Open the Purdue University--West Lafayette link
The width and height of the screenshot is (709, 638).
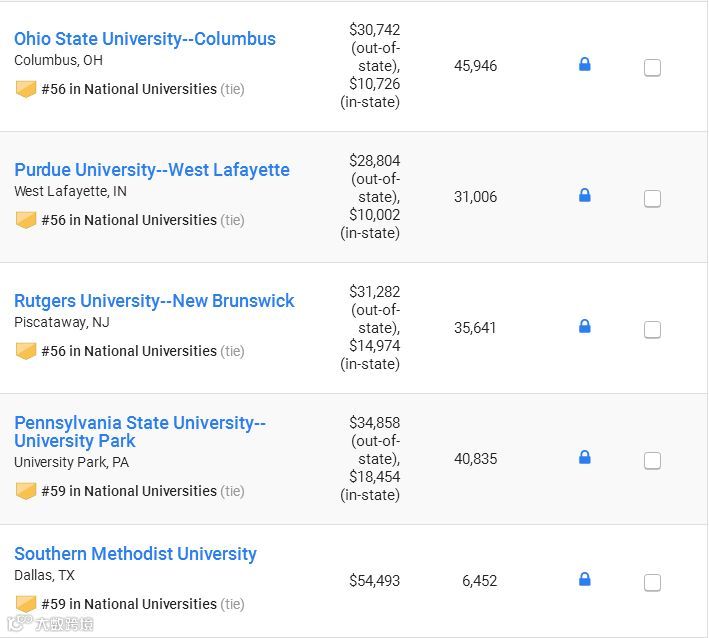(x=152, y=170)
